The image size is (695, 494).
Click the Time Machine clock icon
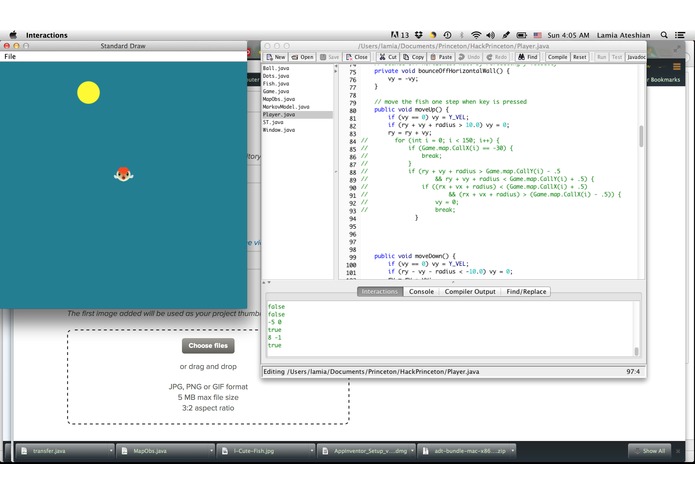(448, 35)
